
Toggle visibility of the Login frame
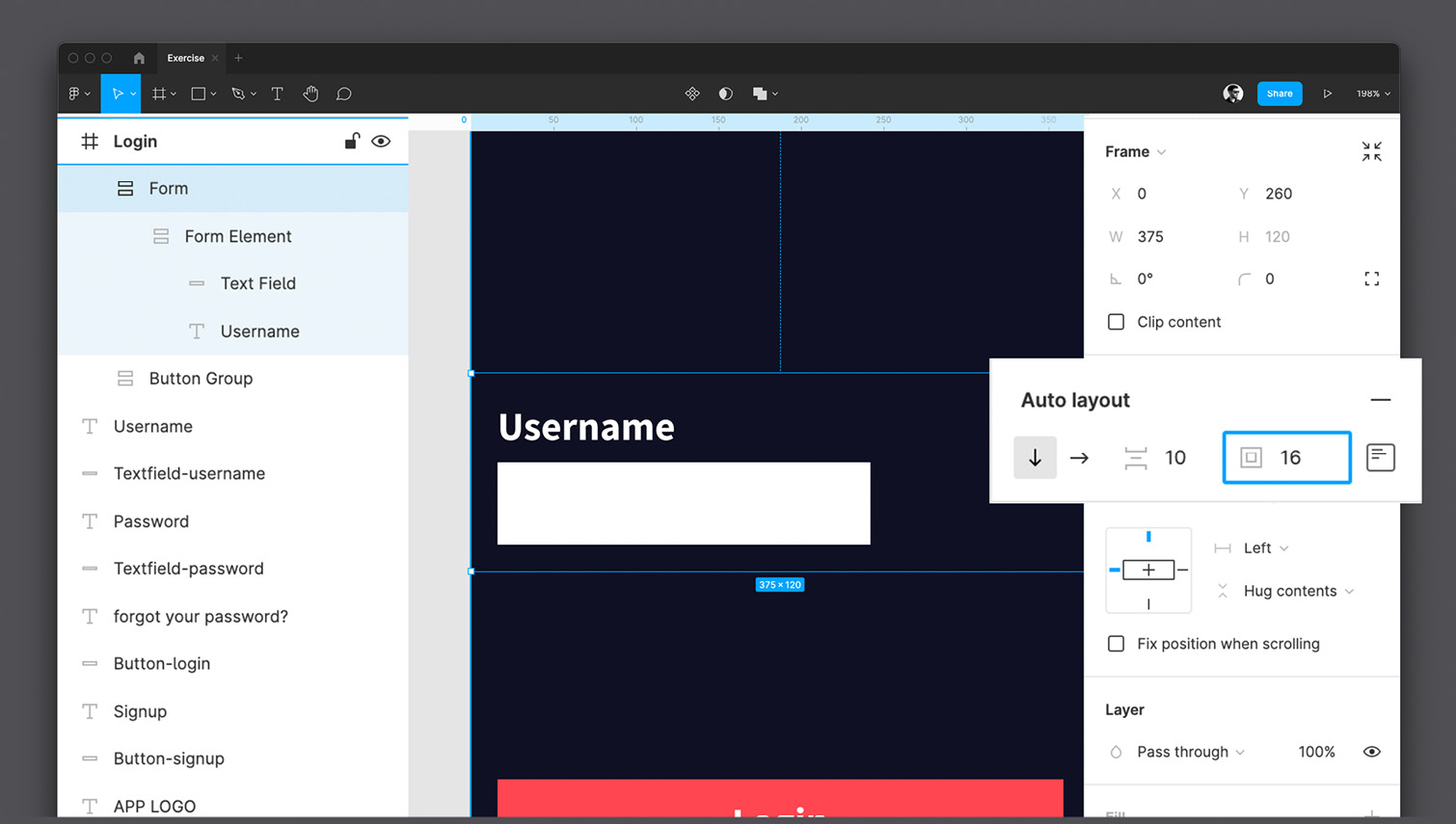click(381, 142)
